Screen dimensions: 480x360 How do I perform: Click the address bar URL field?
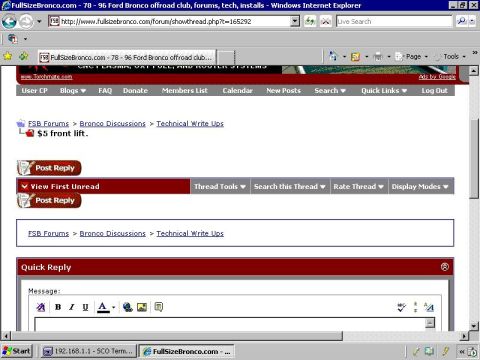(170, 22)
